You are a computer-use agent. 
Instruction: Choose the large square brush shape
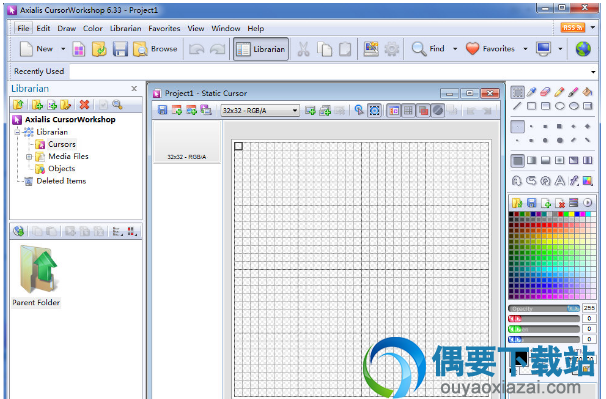(559, 126)
